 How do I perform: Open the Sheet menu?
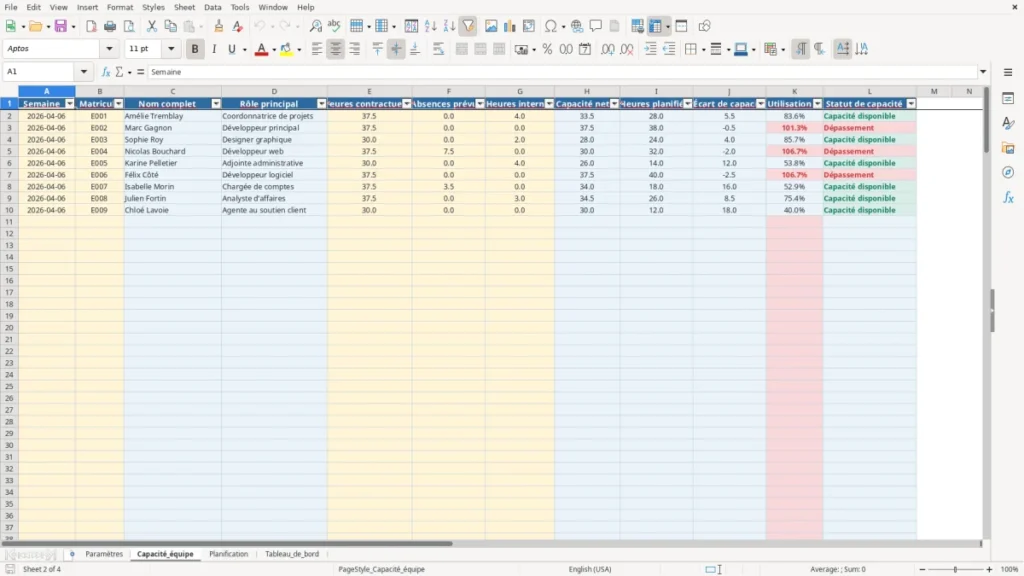coord(184,7)
